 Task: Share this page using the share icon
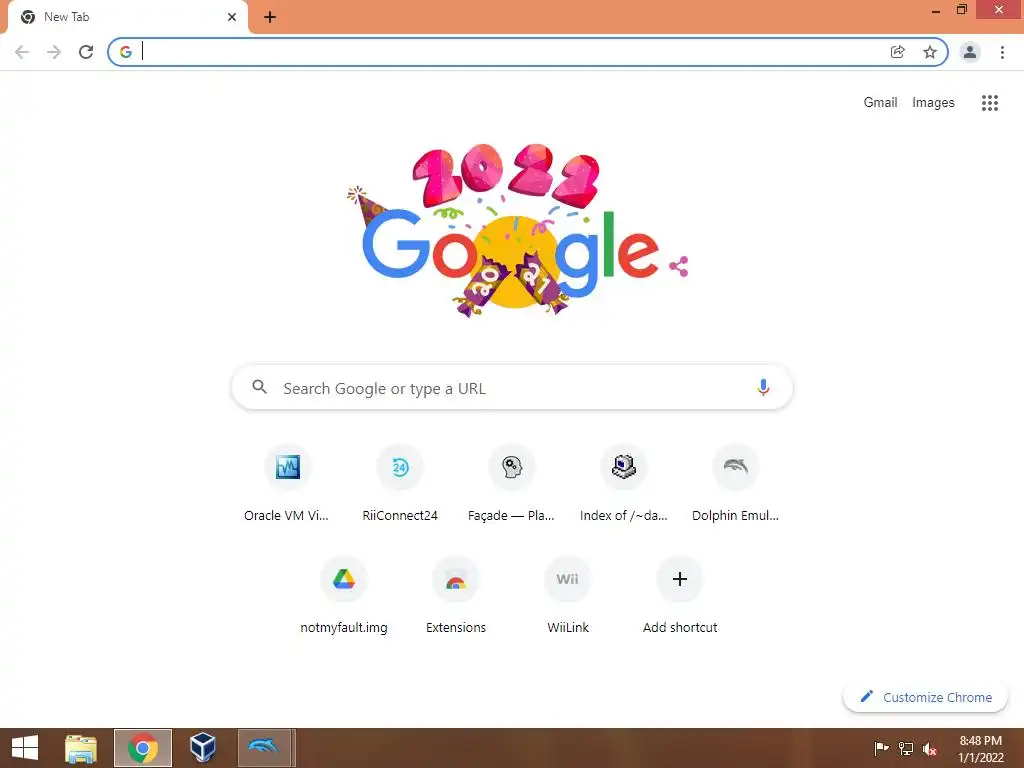click(898, 52)
